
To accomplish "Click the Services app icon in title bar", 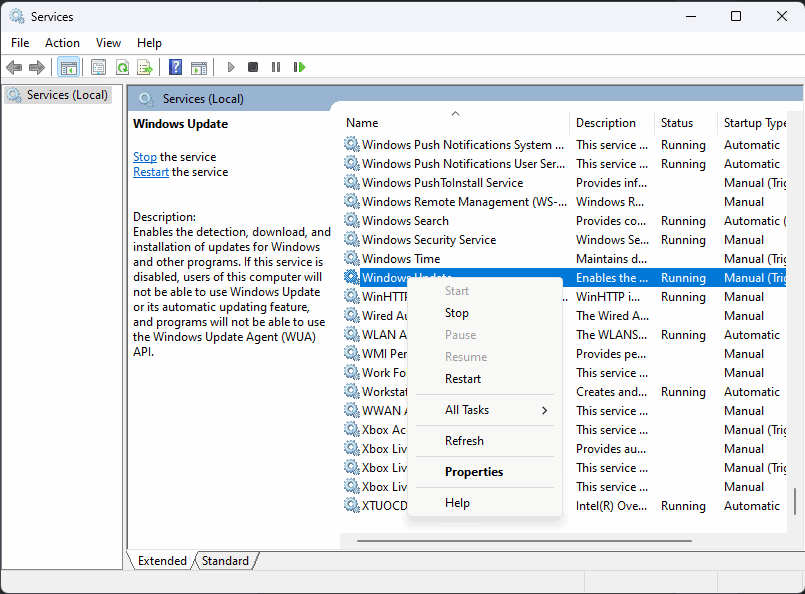I will point(17,16).
